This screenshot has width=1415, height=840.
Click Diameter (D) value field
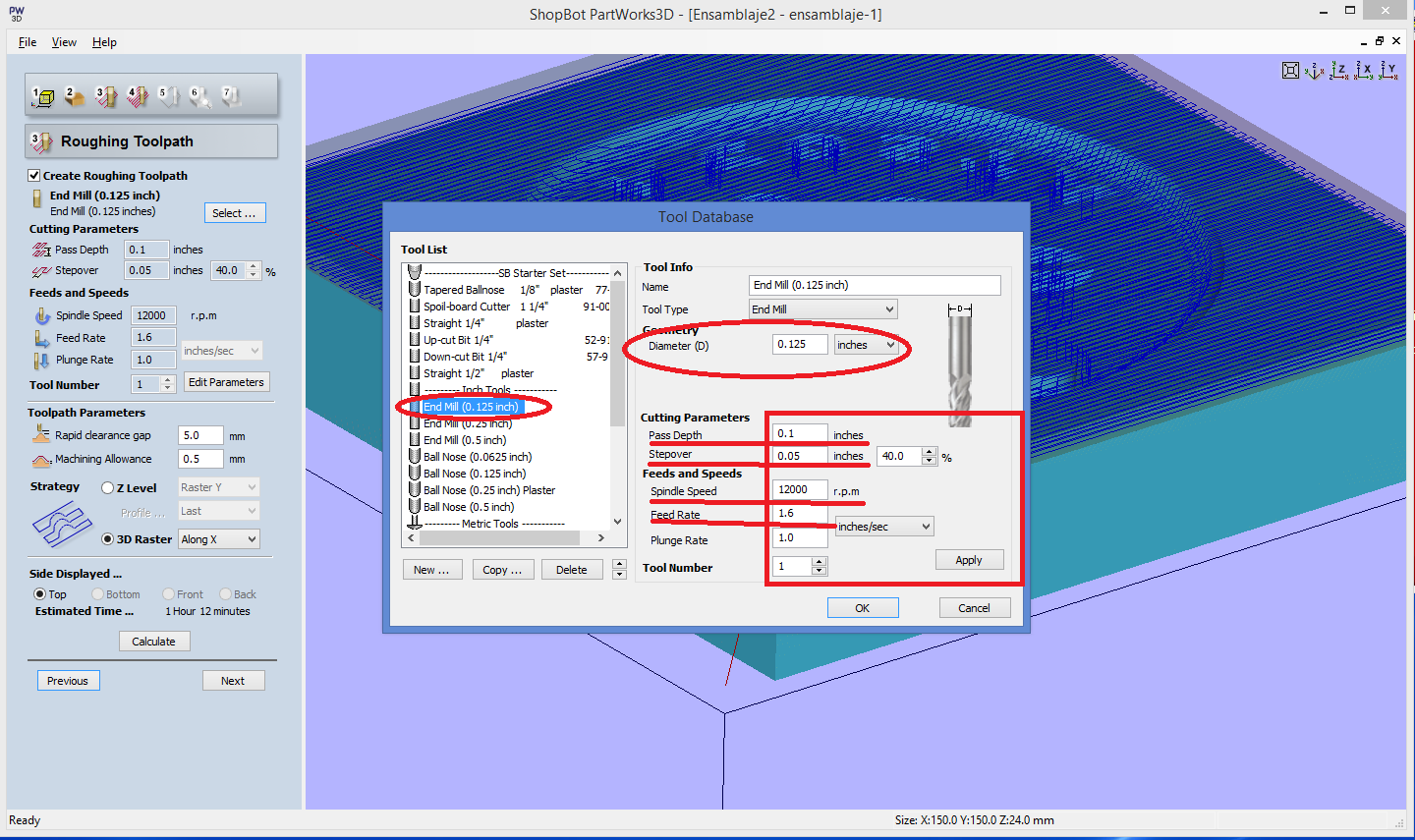(x=800, y=345)
